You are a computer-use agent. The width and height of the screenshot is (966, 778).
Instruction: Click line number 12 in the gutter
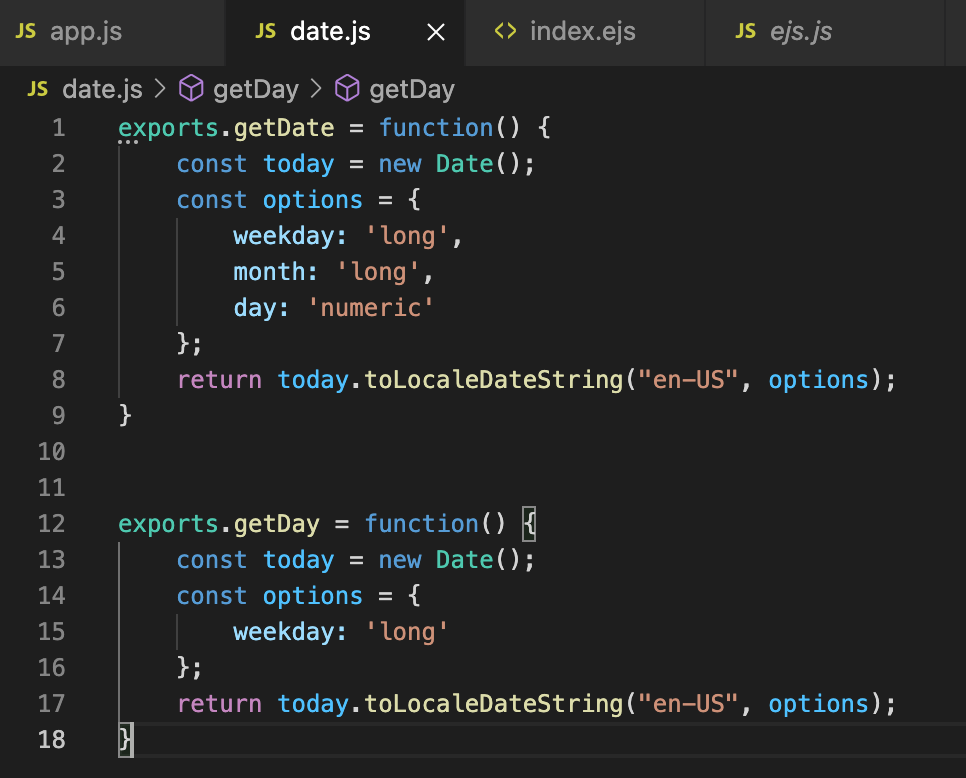click(x=52, y=524)
